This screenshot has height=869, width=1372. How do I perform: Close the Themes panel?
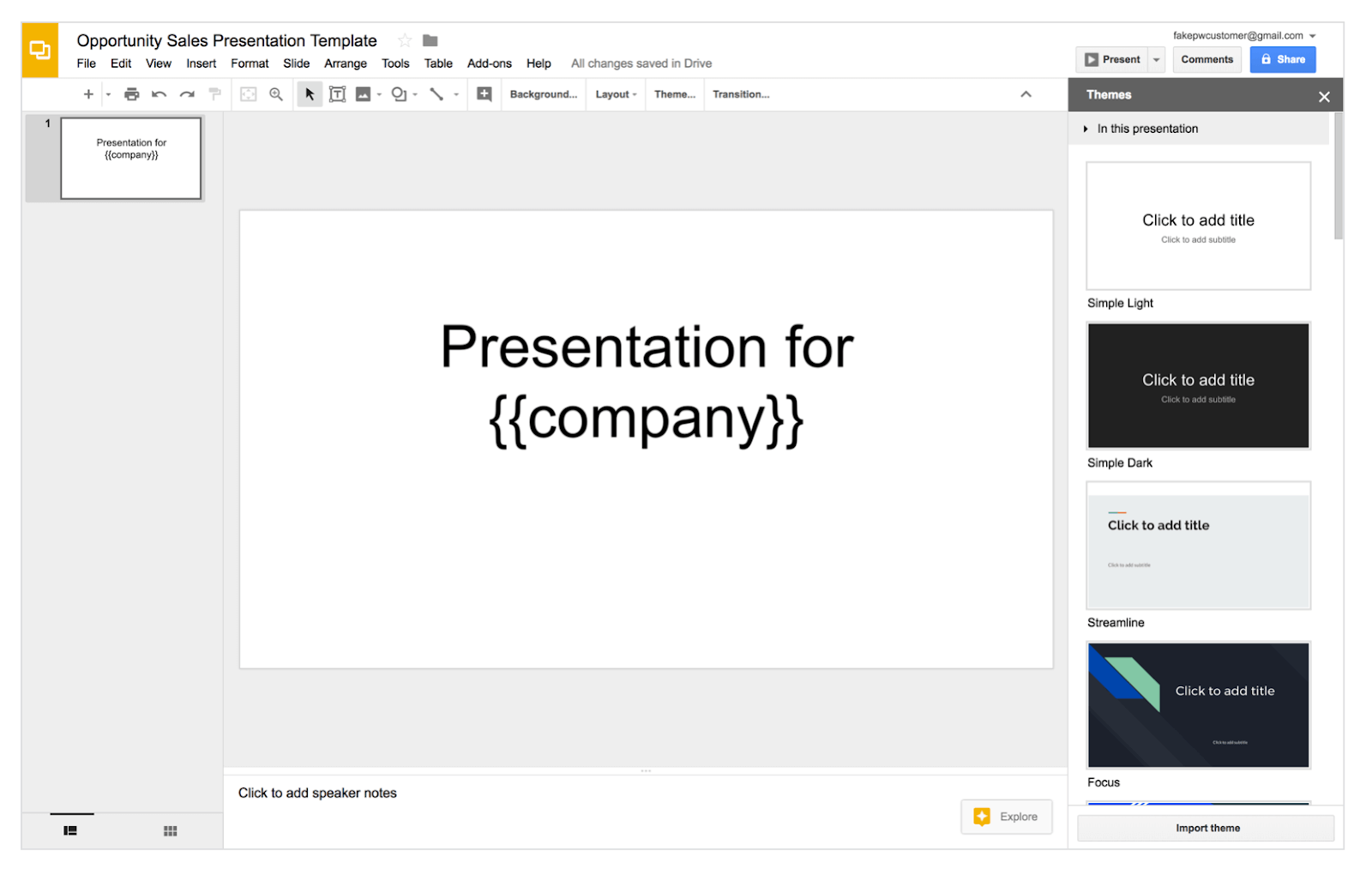(x=1324, y=96)
